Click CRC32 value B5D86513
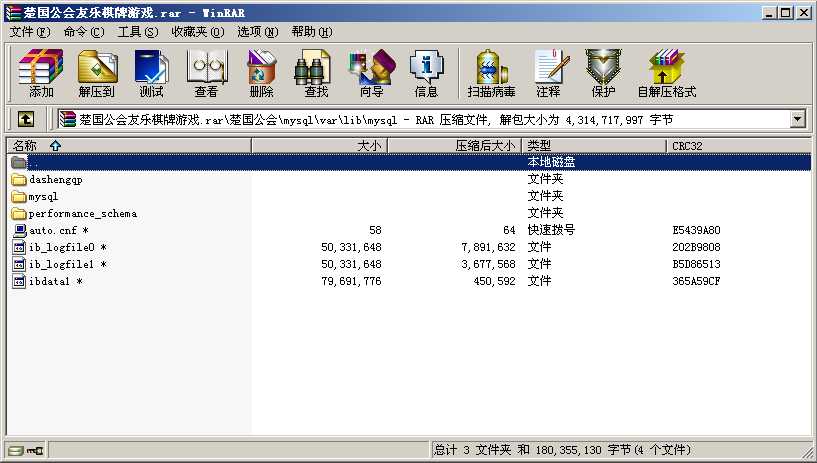This screenshot has width=817, height=463. click(x=696, y=265)
